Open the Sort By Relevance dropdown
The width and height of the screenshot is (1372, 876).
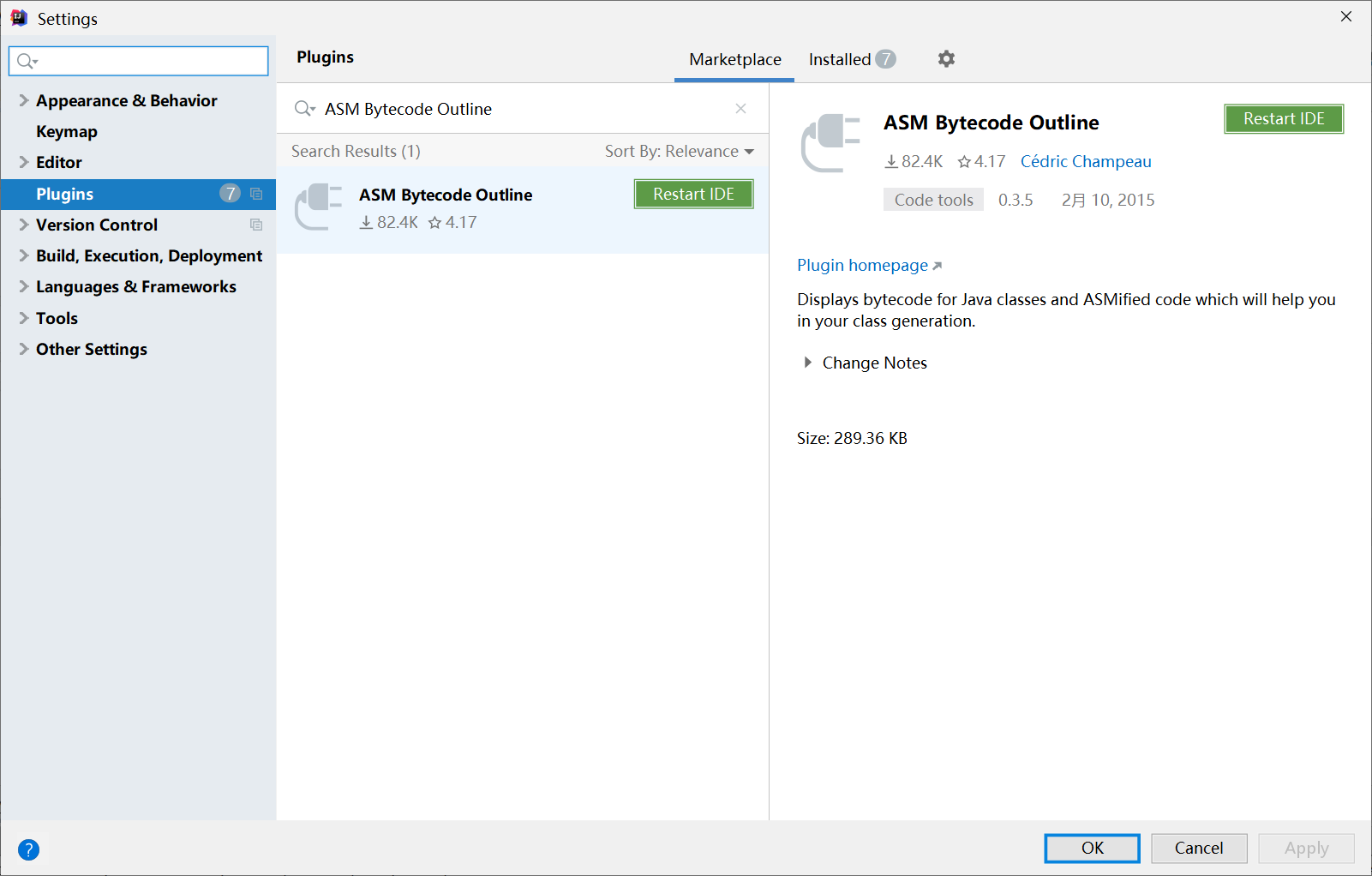[680, 152]
